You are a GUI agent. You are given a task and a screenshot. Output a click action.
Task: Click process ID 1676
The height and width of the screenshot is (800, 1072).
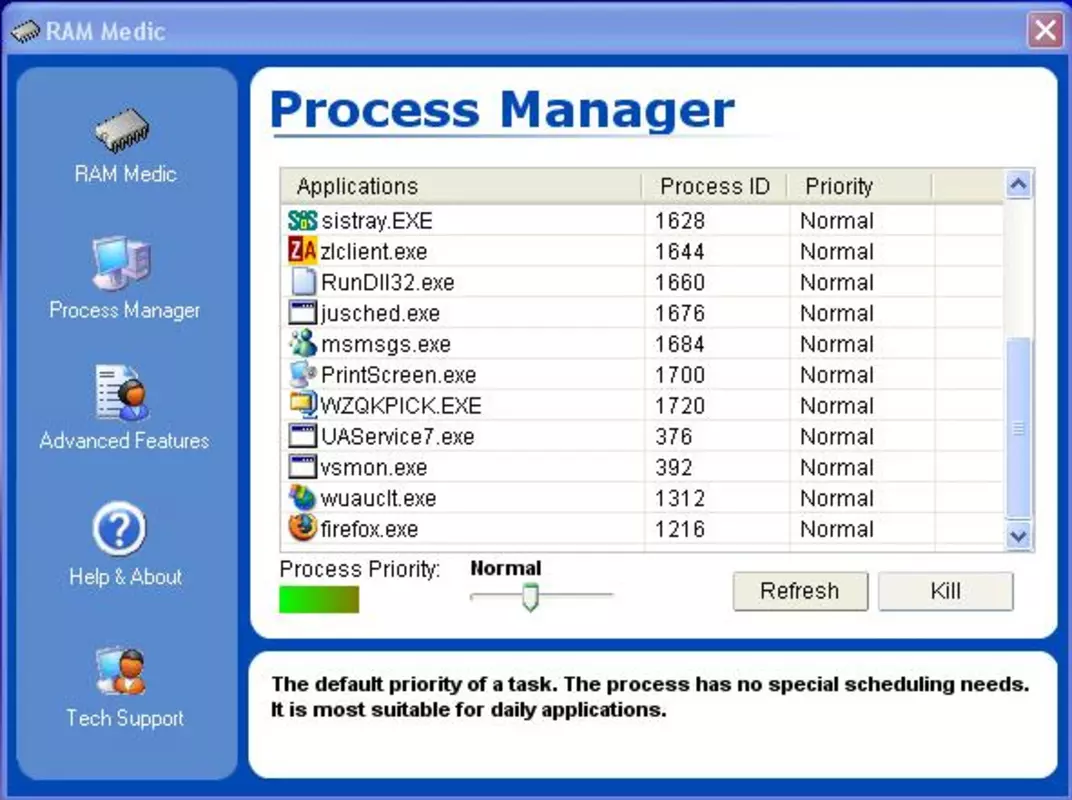(x=680, y=313)
